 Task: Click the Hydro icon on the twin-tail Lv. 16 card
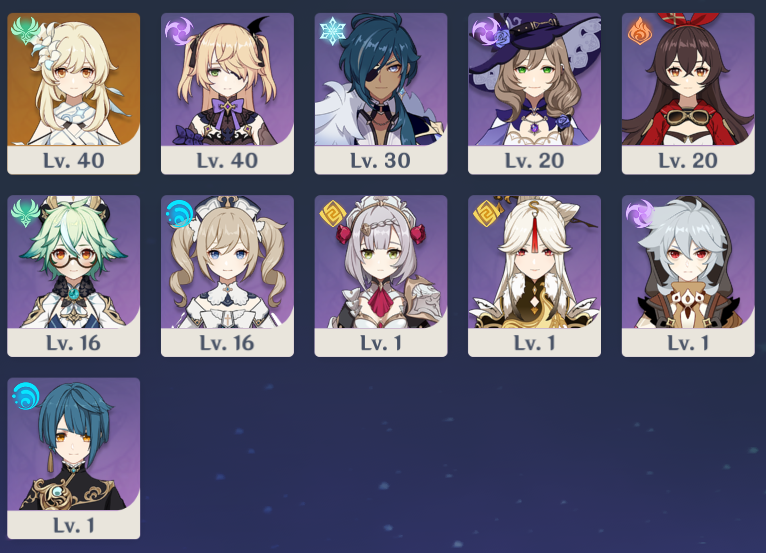pos(179,213)
